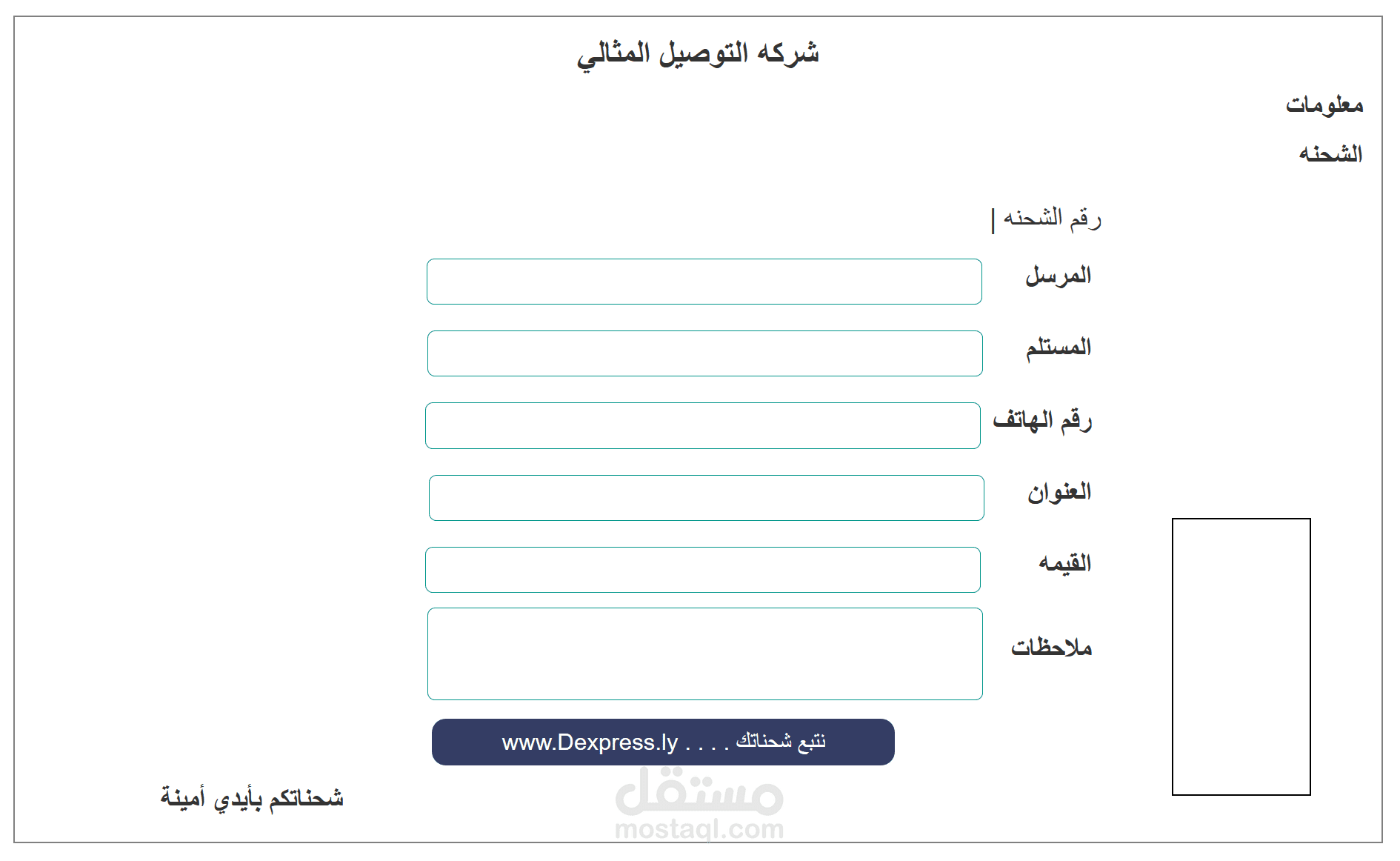The image size is (1400, 861).
Task: Click the recipient (المستلم) input field
Action: [704, 353]
